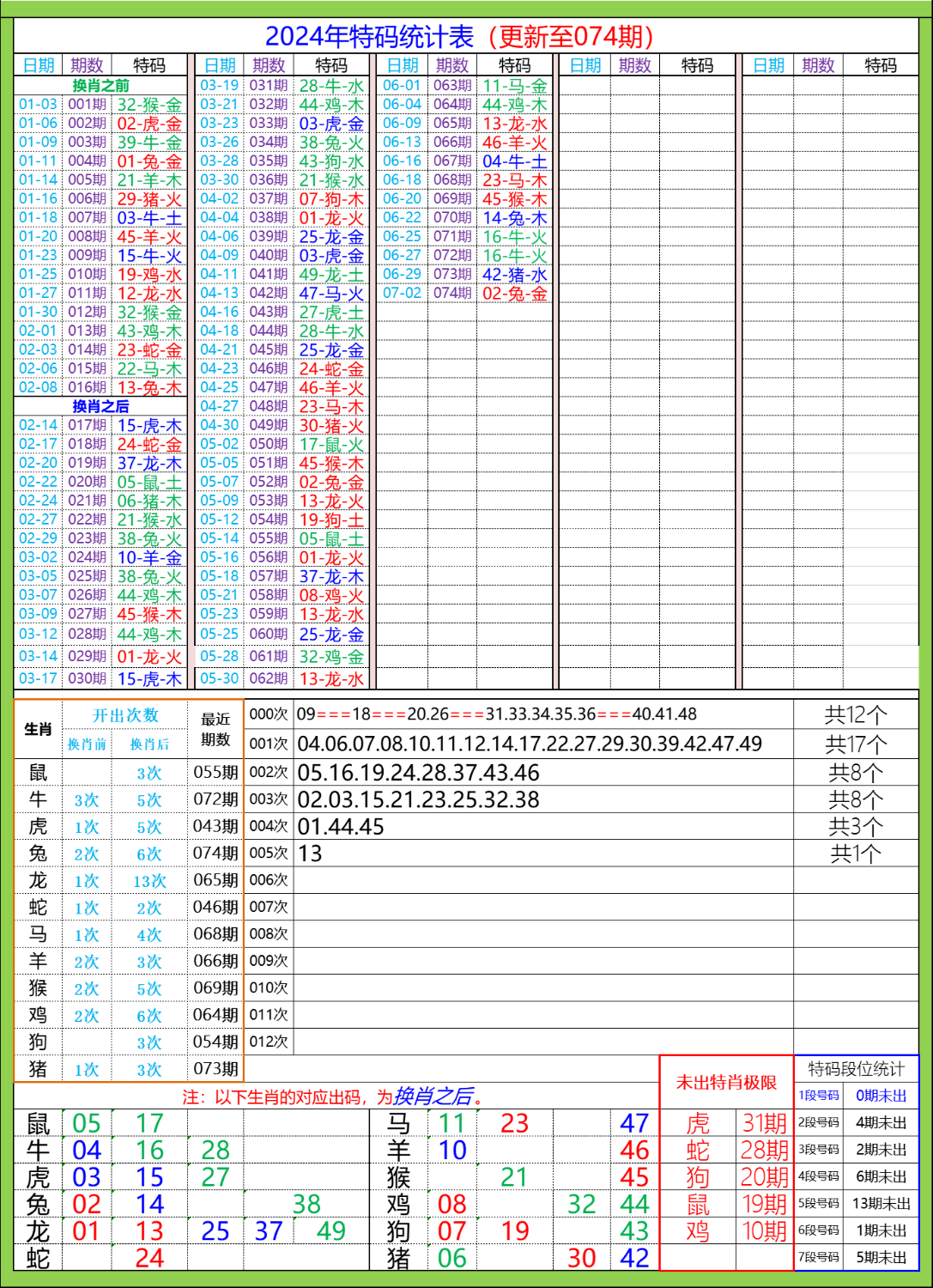
Task: Select the 47-马-火 result cell
Action: click(331, 294)
